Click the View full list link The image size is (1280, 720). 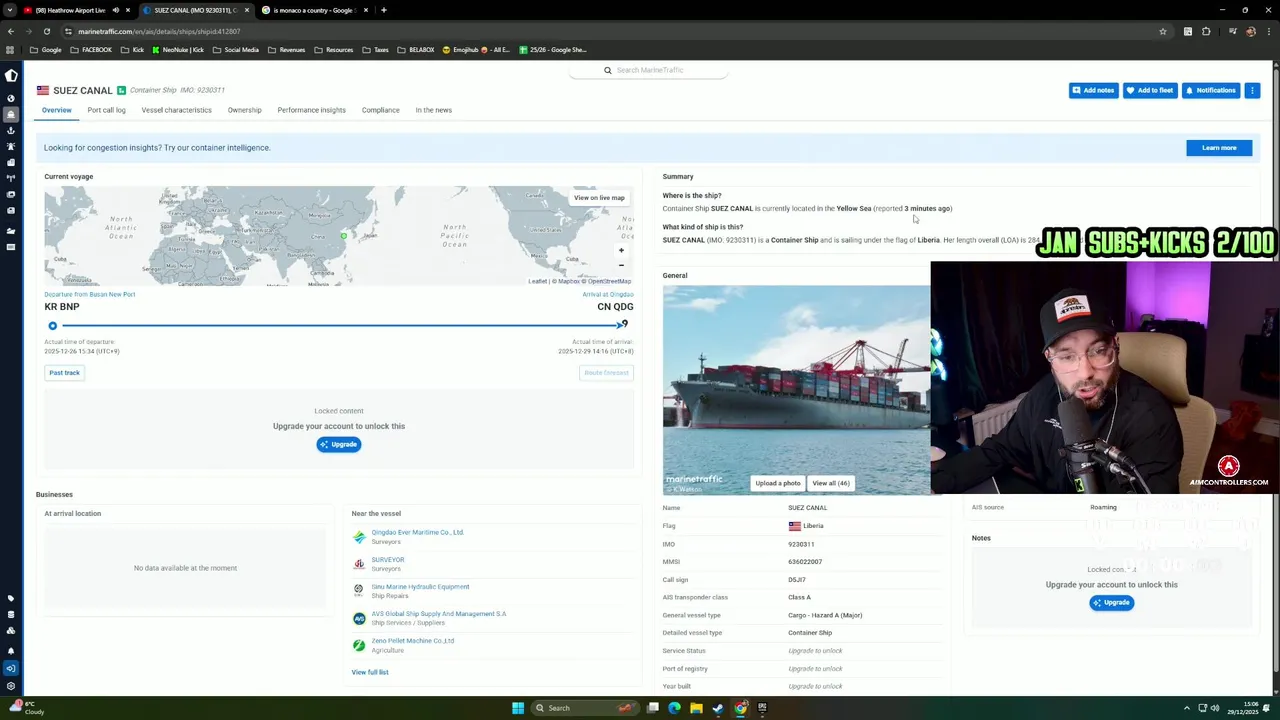(x=370, y=672)
